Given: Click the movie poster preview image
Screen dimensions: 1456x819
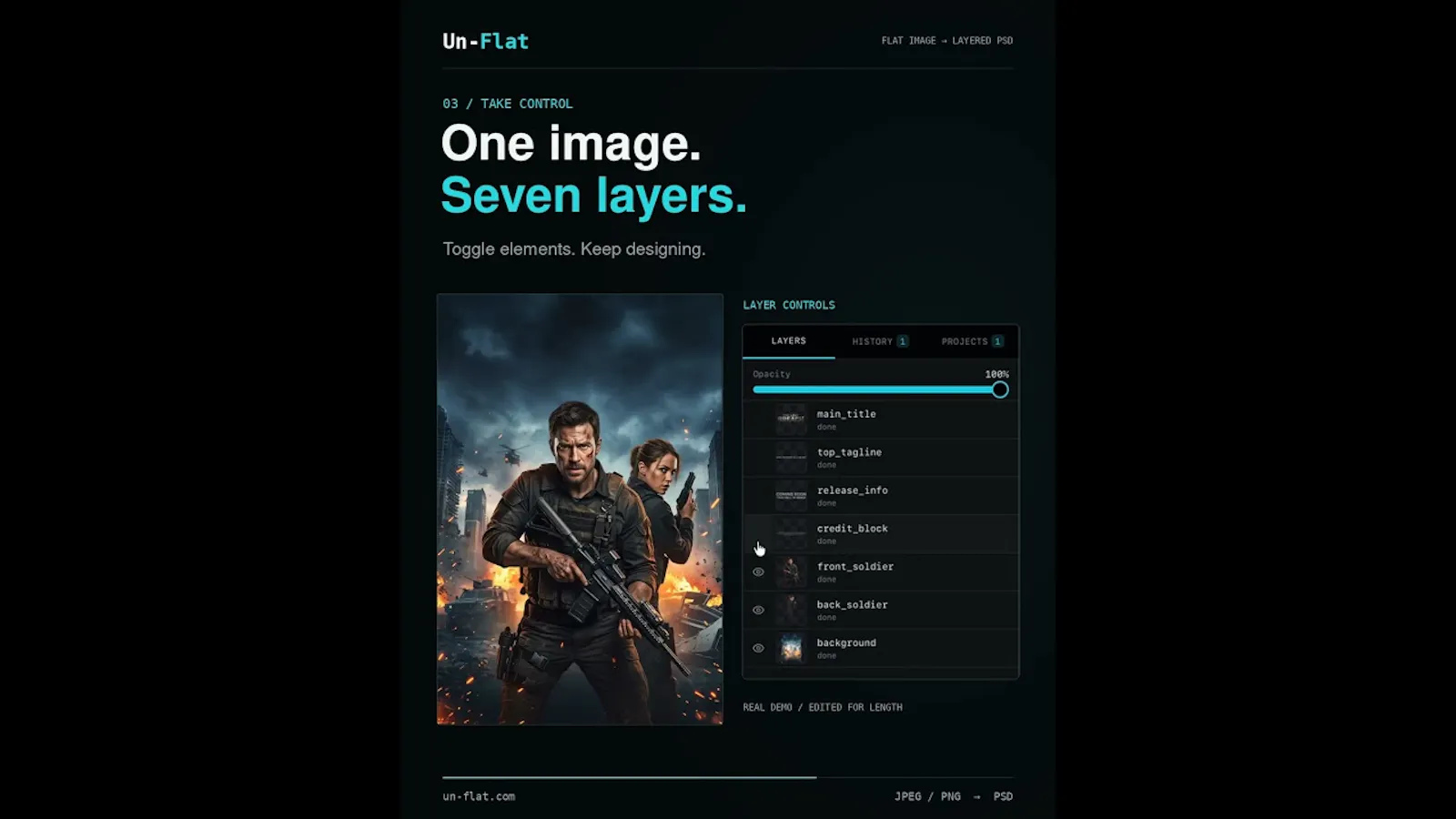Looking at the screenshot, I should (x=580, y=509).
